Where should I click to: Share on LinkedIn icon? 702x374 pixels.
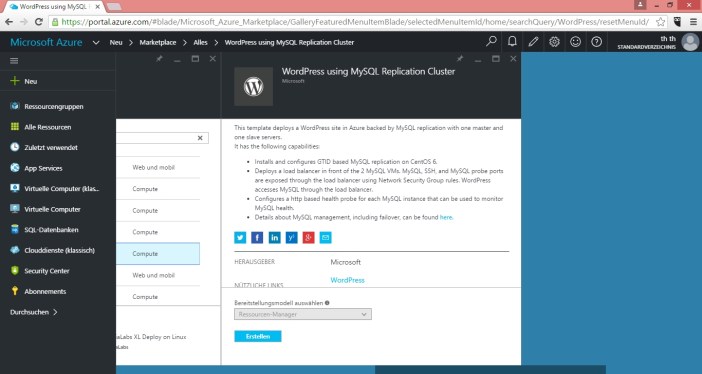coord(274,237)
